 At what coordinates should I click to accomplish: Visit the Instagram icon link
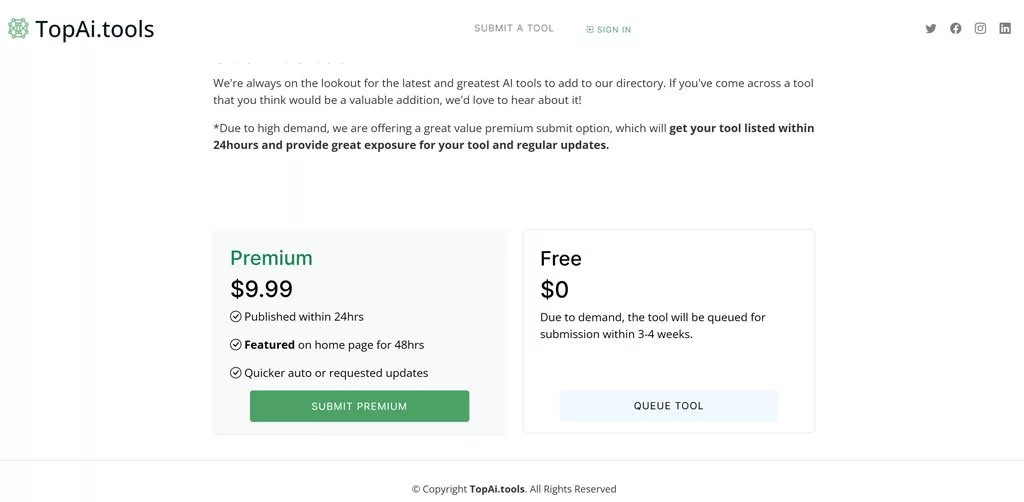click(x=981, y=29)
